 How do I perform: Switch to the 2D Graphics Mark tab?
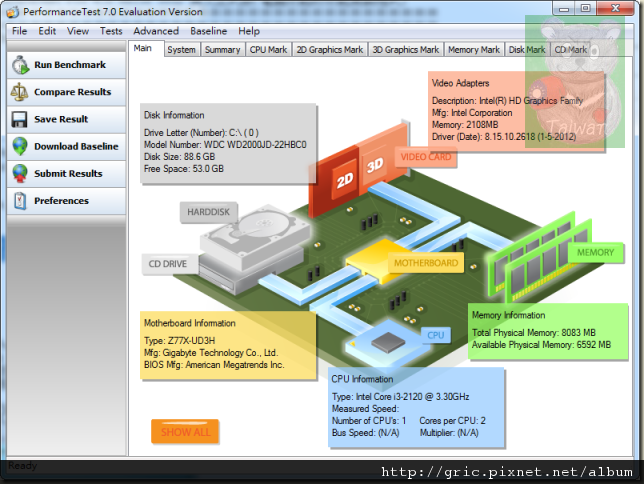tap(329, 50)
